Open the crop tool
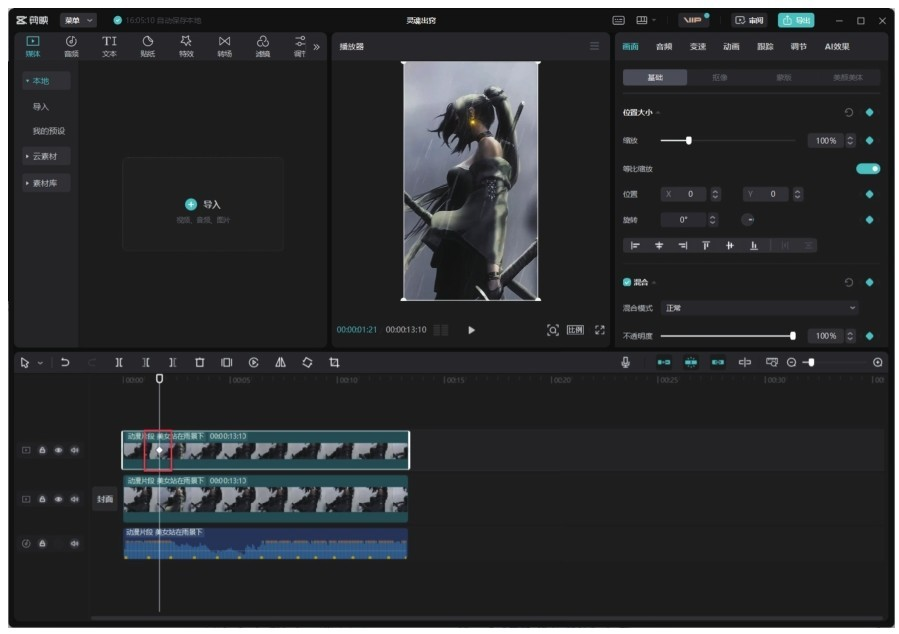Image resolution: width=899 pixels, height=634 pixels. [334, 362]
